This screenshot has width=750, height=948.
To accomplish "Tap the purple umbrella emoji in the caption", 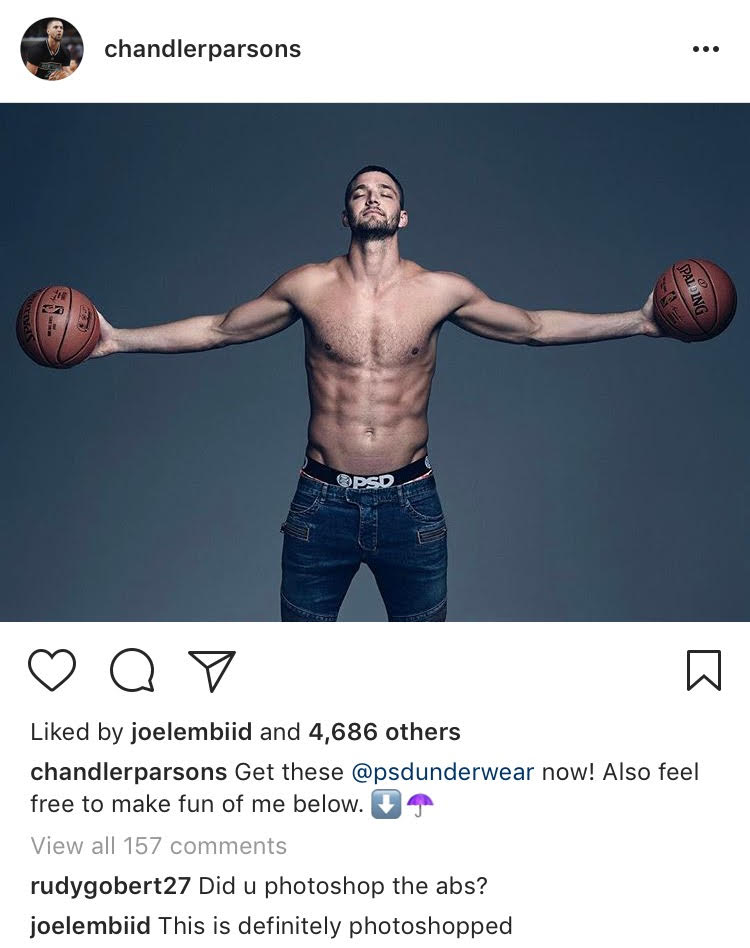I will tap(420, 805).
